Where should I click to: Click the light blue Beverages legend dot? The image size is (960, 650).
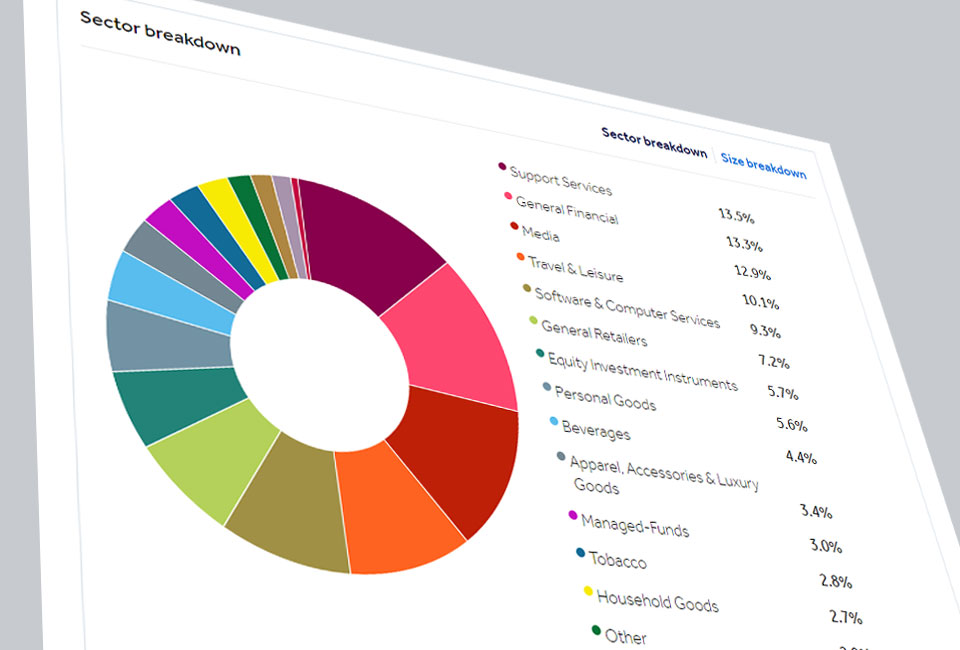point(554,421)
